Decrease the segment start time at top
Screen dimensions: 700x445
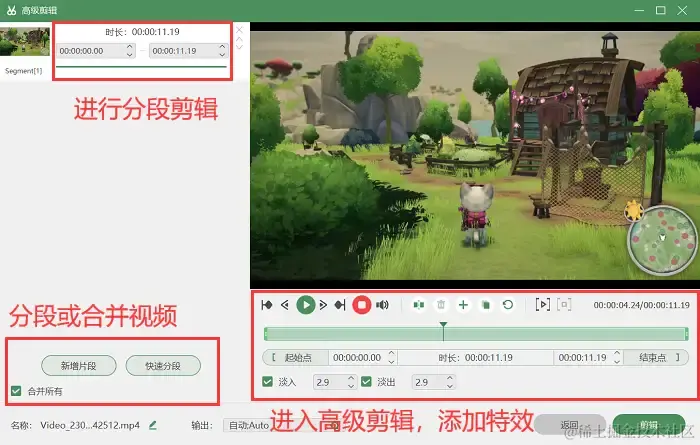129,55
